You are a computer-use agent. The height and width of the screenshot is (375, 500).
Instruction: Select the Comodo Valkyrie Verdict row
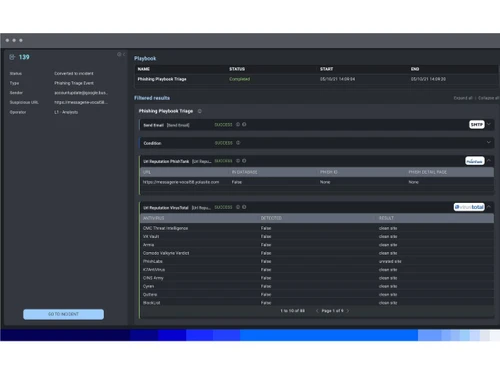click(317, 253)
